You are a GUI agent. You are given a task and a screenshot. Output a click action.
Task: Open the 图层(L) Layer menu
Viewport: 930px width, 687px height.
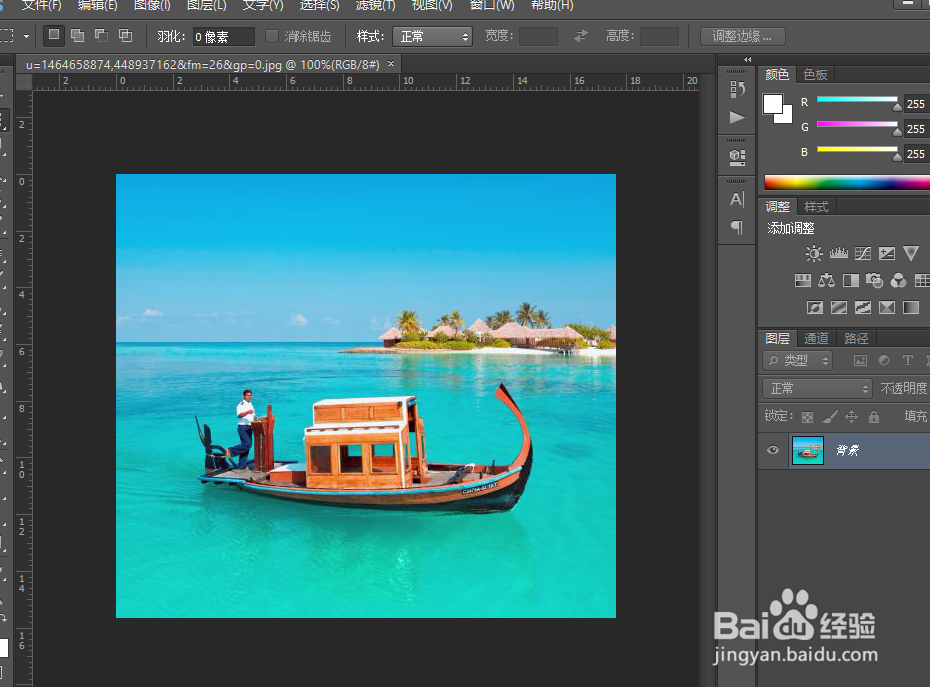[x=206, y=5]
